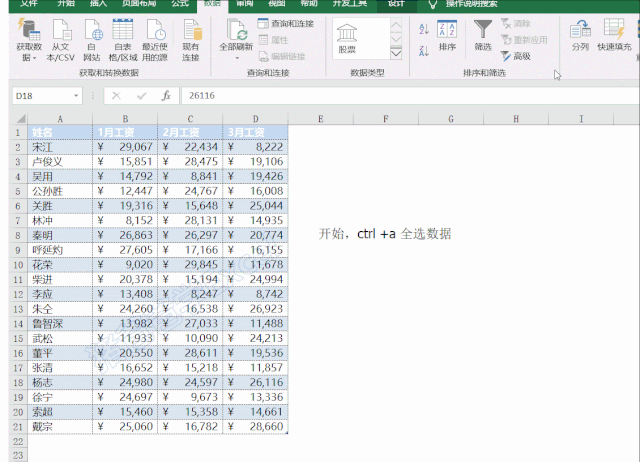The image size is (640, 462).
Task: Click the Tell Me lightbulb icon
Action: click(433, 4)
